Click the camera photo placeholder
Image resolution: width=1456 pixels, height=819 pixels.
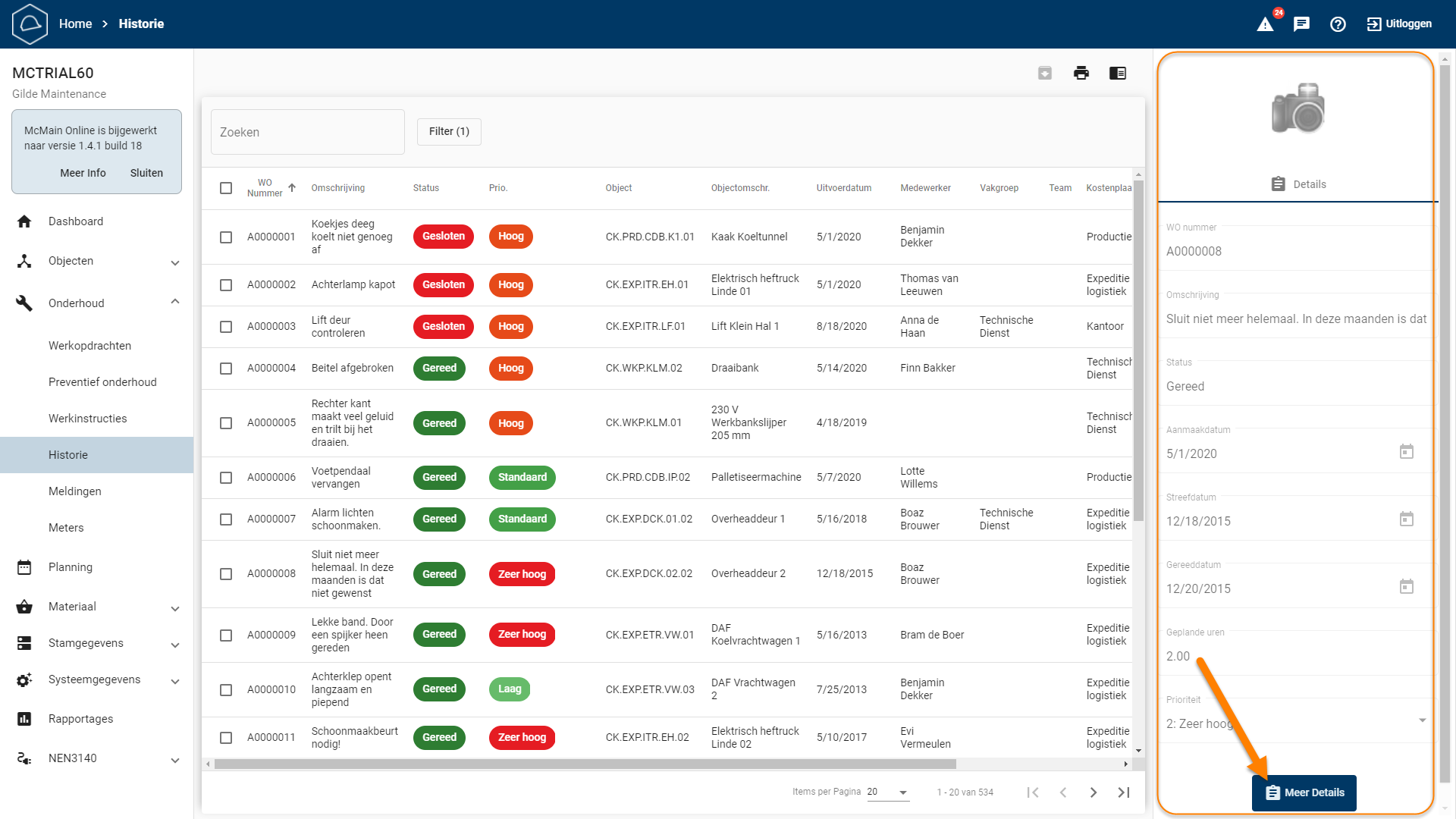click(x=1298, y=108)
